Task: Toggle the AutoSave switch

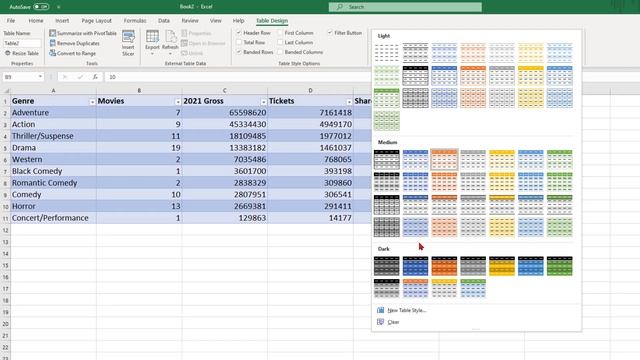Action: pos(41,7)
